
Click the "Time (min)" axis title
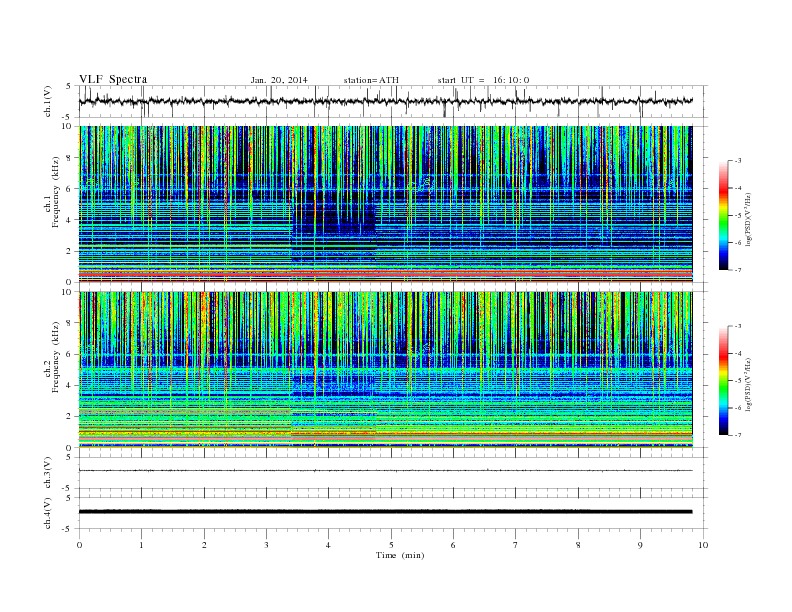click(400, 555)
